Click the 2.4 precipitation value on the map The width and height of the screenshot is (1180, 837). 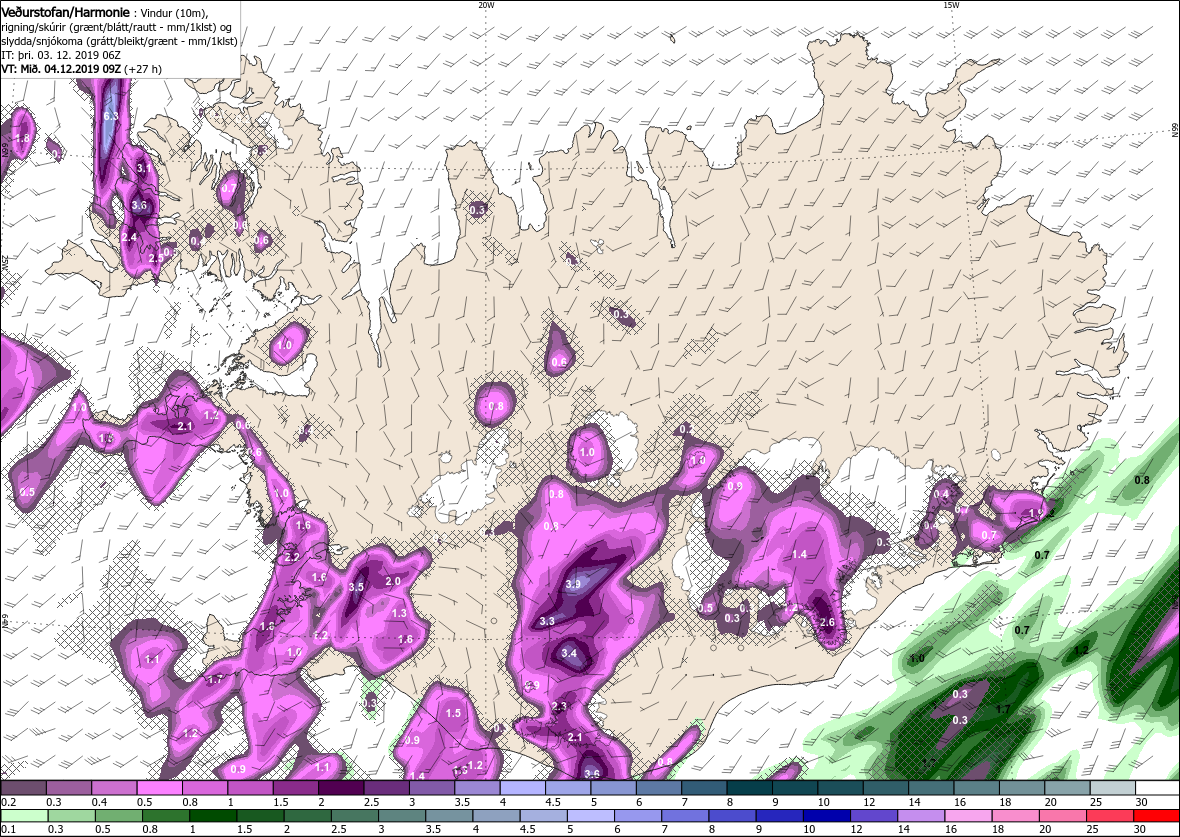coord(129,237)
